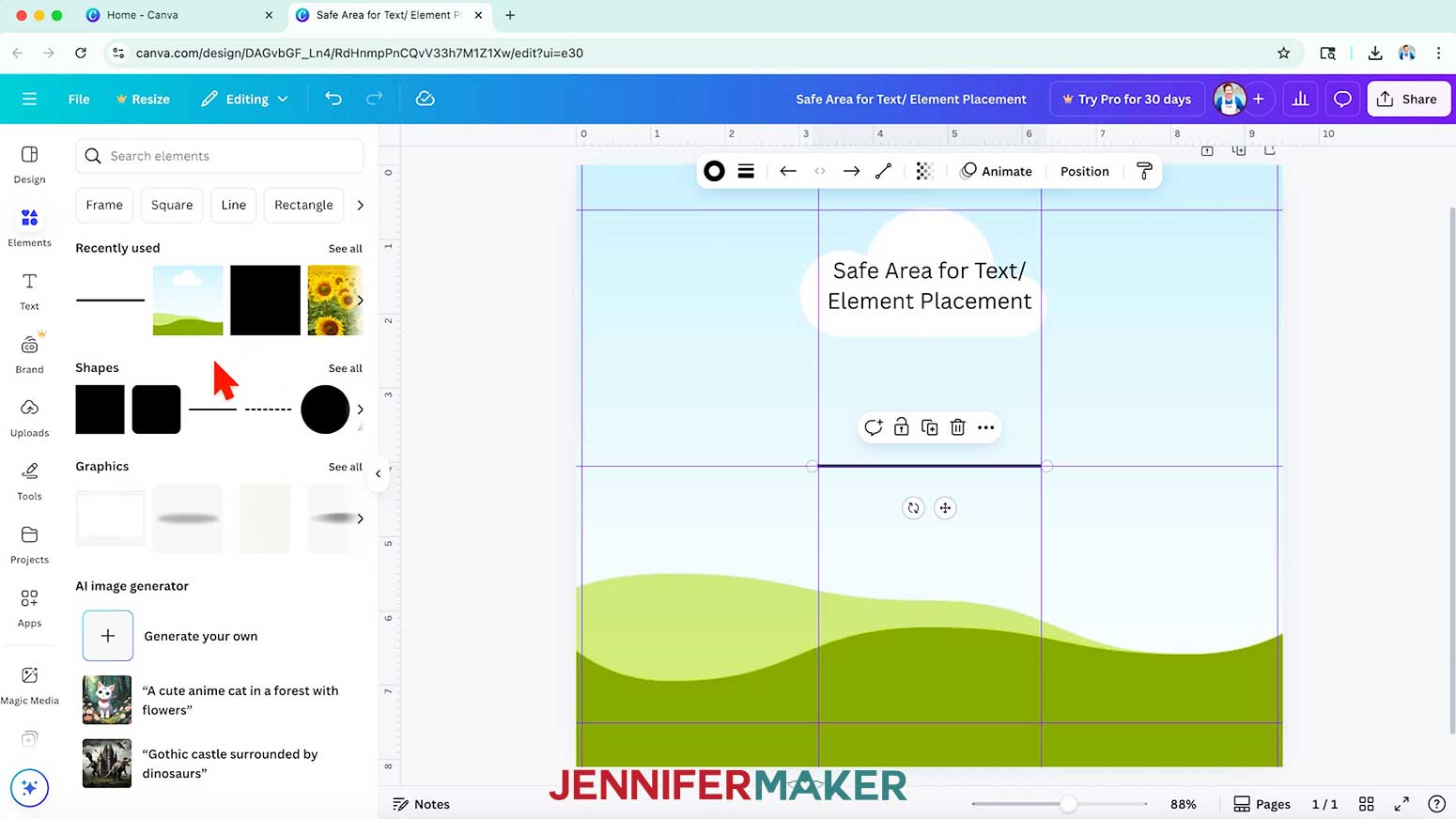Expand more shapes arrow
This screenshot has width=1456, height=819.
click(360, 409)
